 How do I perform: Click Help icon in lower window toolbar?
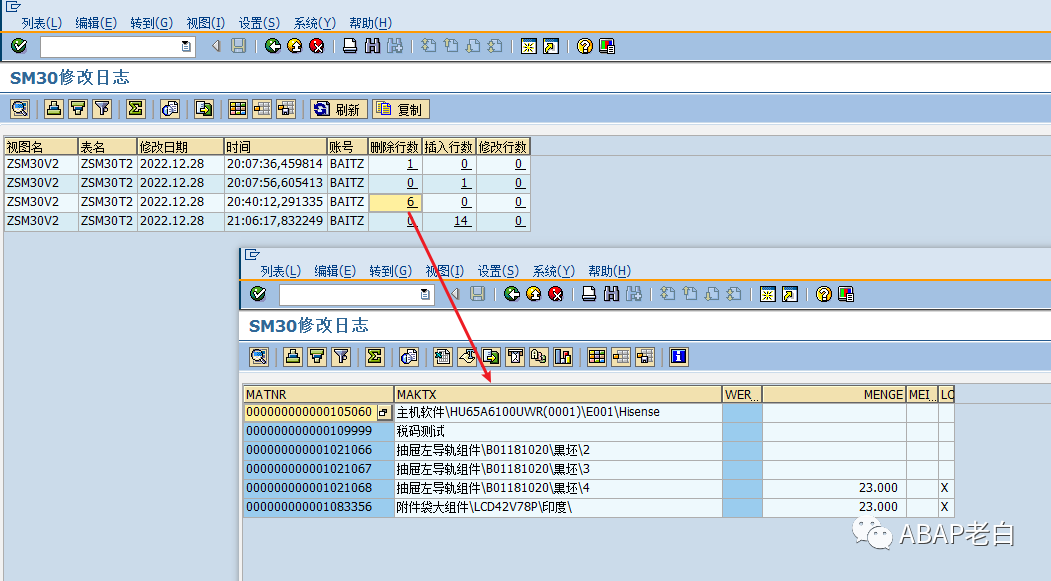click(824, 294)
